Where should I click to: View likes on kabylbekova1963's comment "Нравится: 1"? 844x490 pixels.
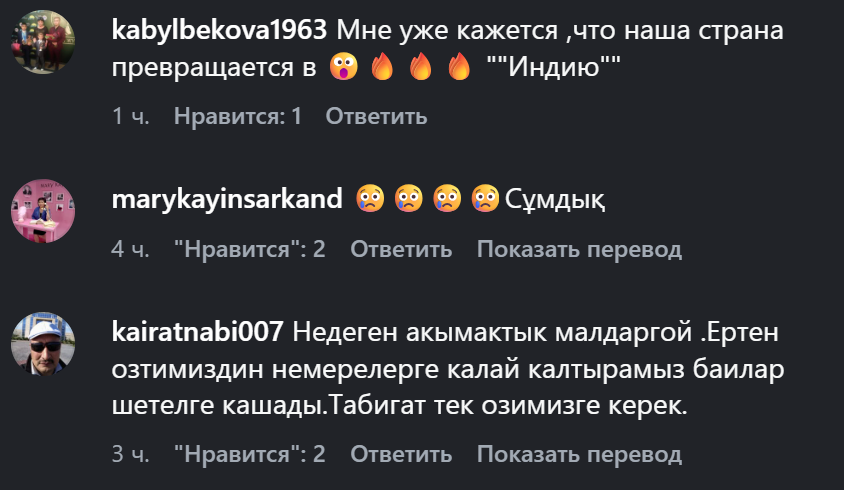pyautogui.click(x=237, y=116)
